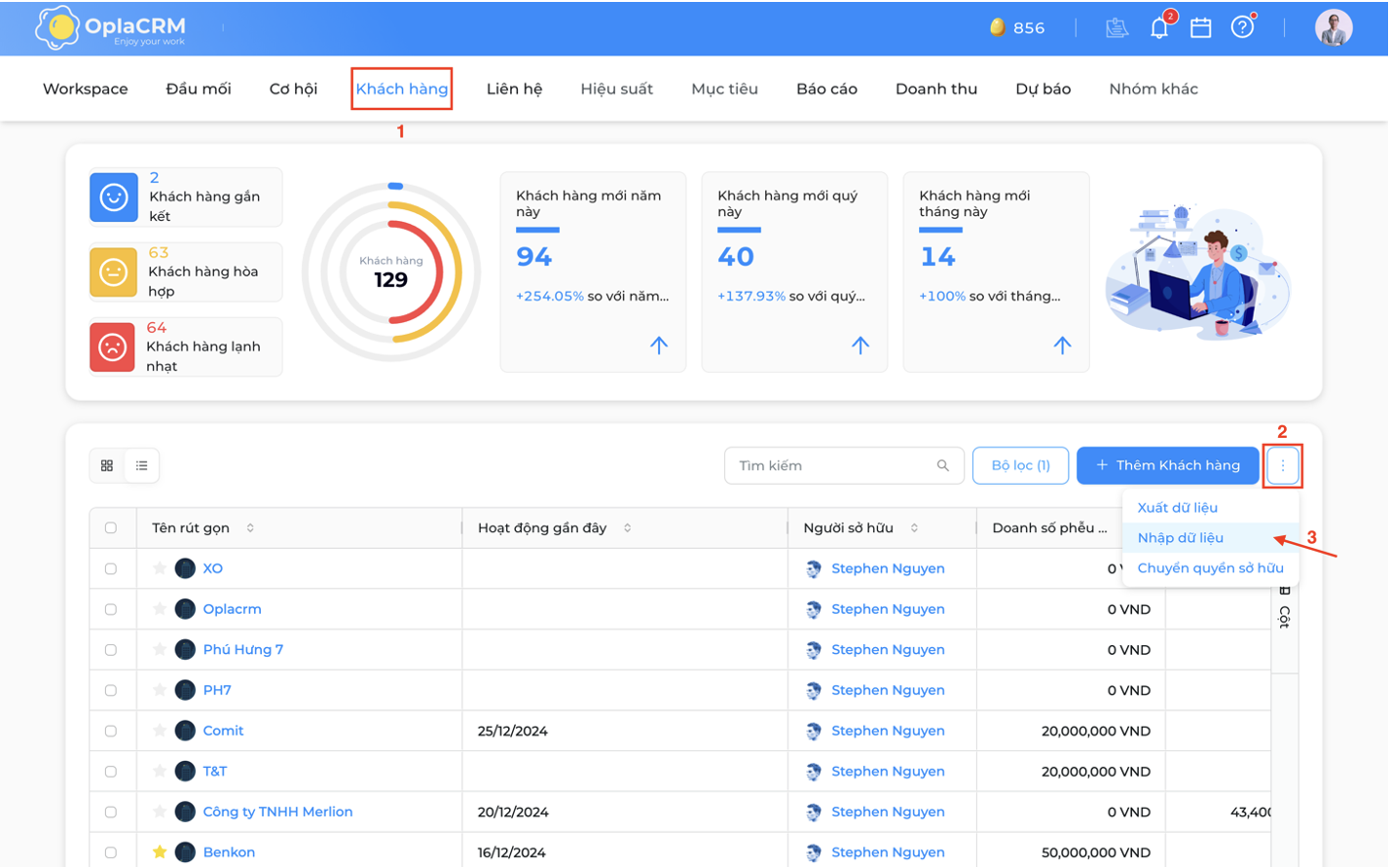
Task: Switch to the Cơ hội tab
Action: click(293, 89)
